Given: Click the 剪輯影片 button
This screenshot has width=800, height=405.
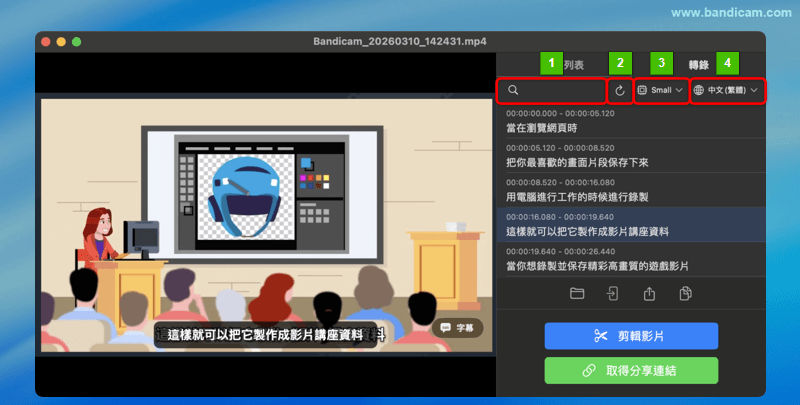Looking at the screenshot, I should coord(631,336).
